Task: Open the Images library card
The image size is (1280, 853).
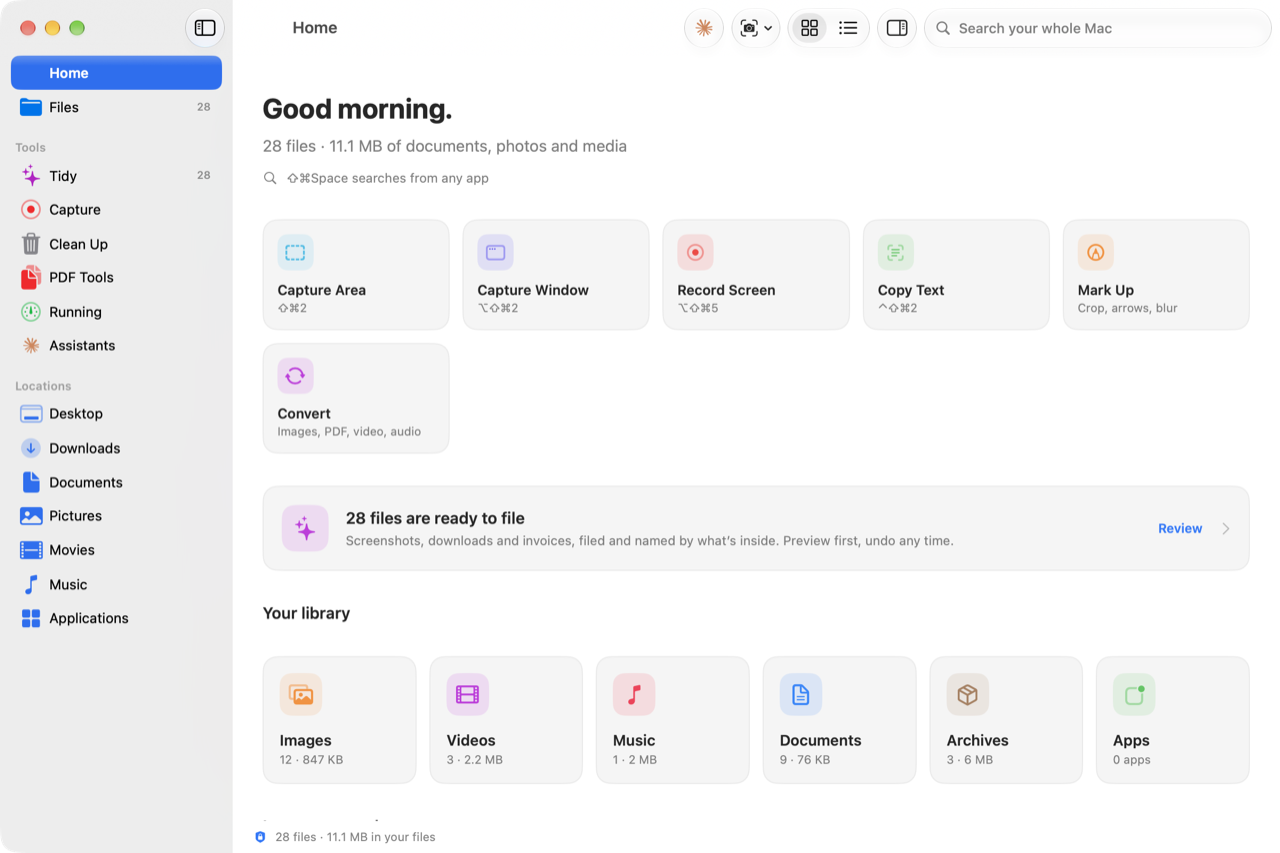Action: (x=339, y=720)
